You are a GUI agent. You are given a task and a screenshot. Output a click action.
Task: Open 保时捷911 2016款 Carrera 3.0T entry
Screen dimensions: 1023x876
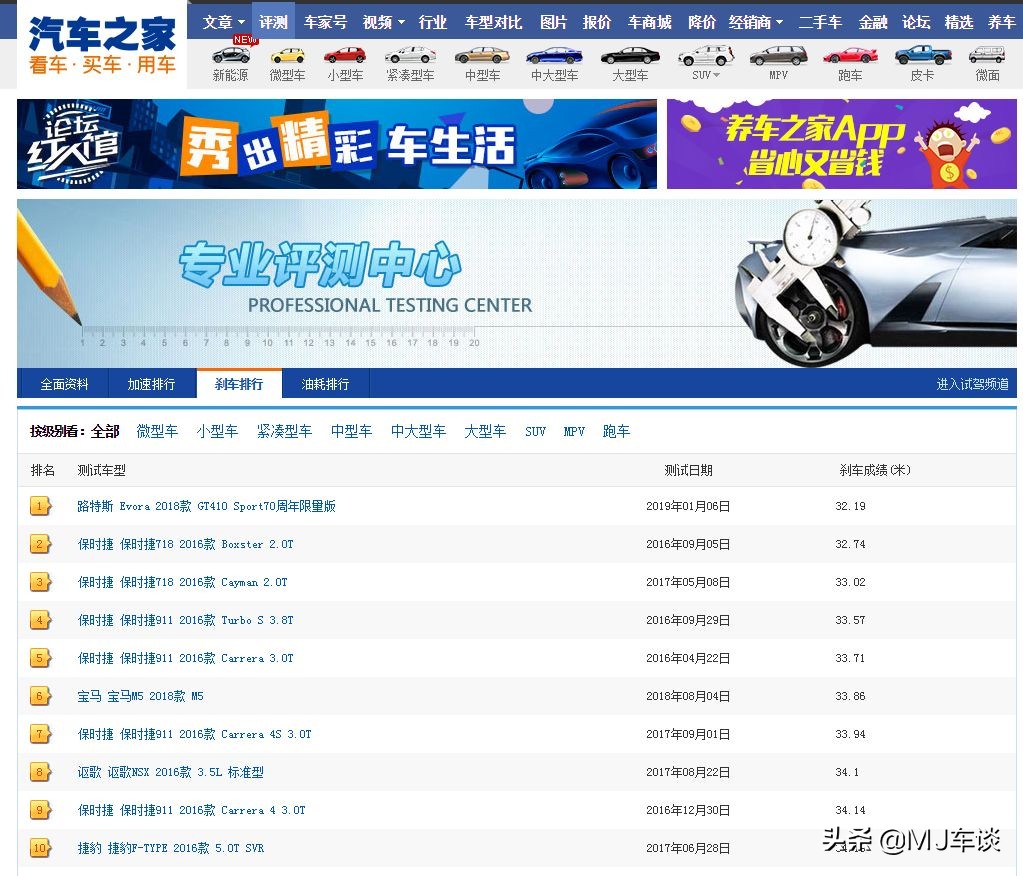tap(185, 658)
